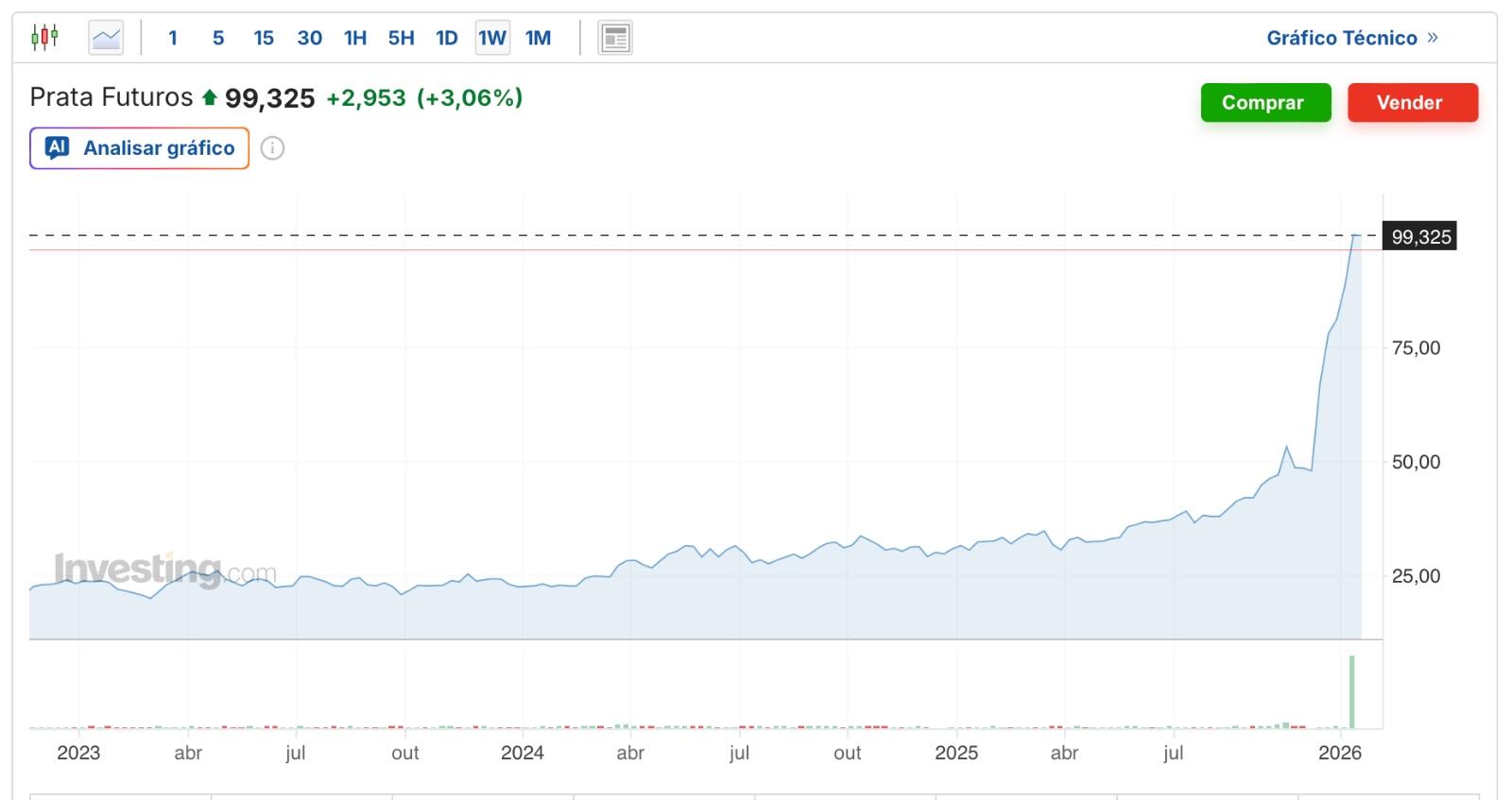Screen dimensions: 1512x800
Task: Click the 99,325 price label on axis
Action: 1420,236
